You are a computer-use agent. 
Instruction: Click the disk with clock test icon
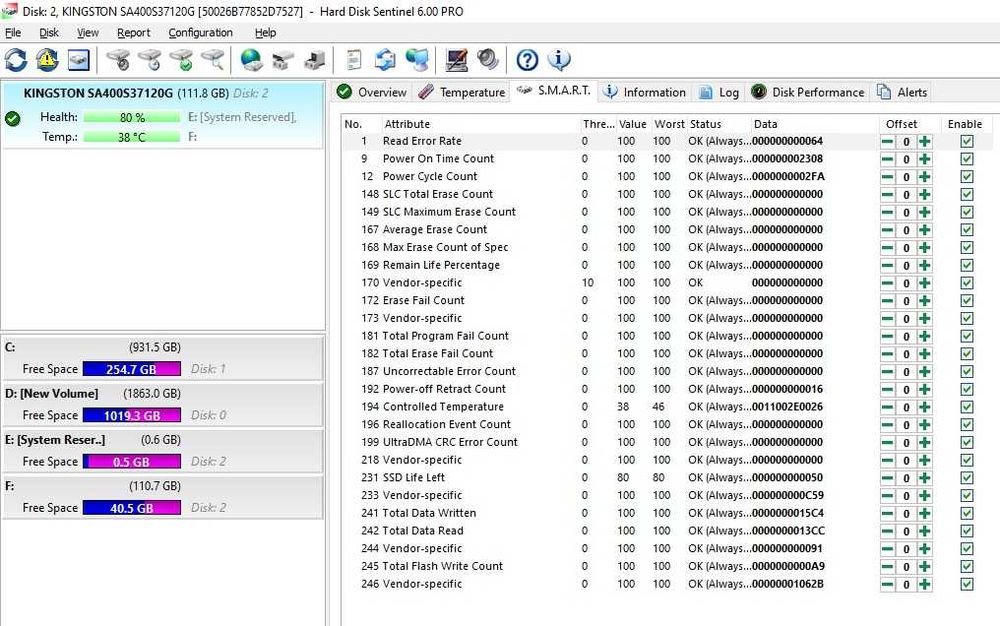[150, 61]
